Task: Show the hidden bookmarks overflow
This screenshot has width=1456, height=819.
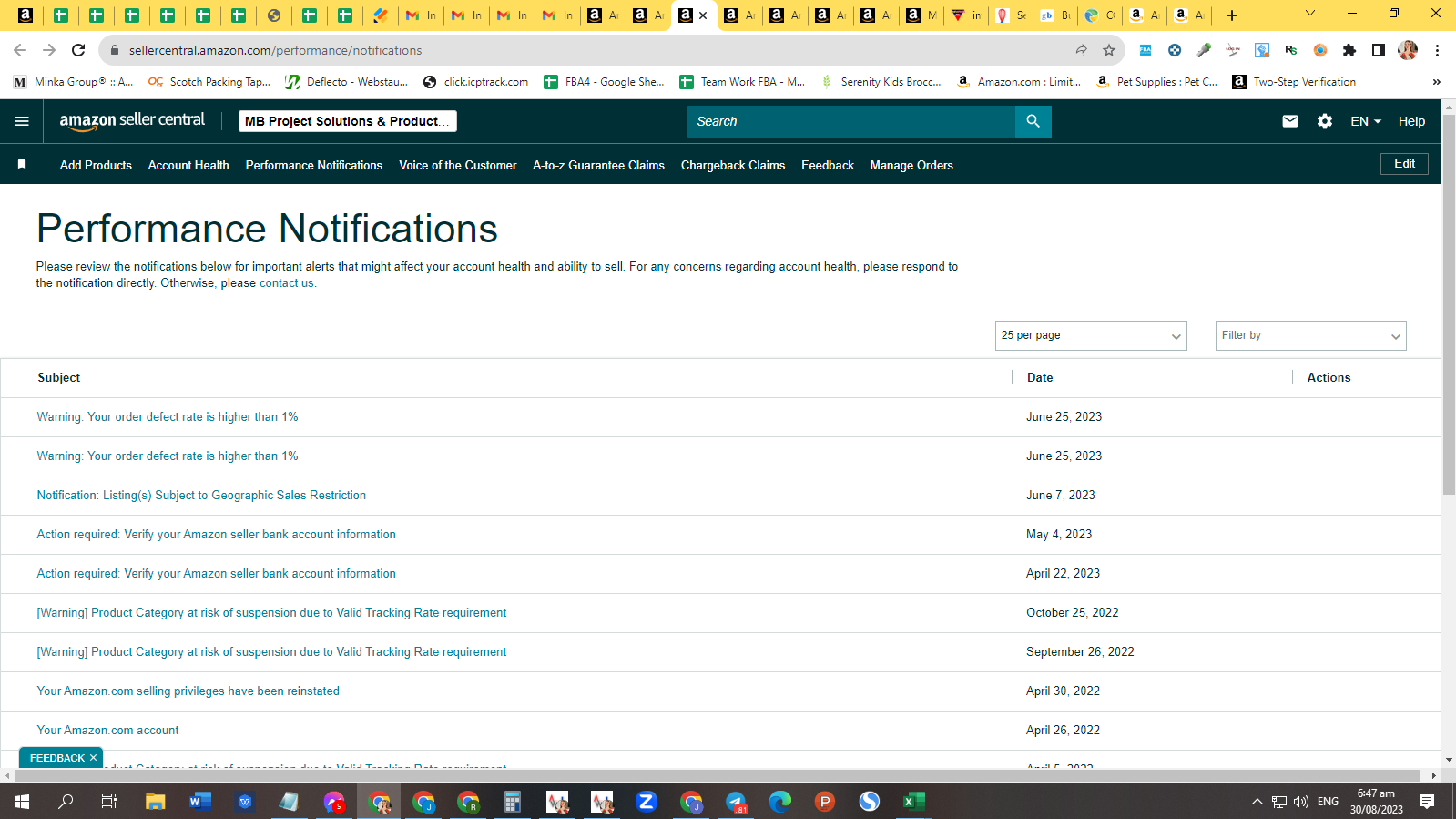Action: (1436, 82)
